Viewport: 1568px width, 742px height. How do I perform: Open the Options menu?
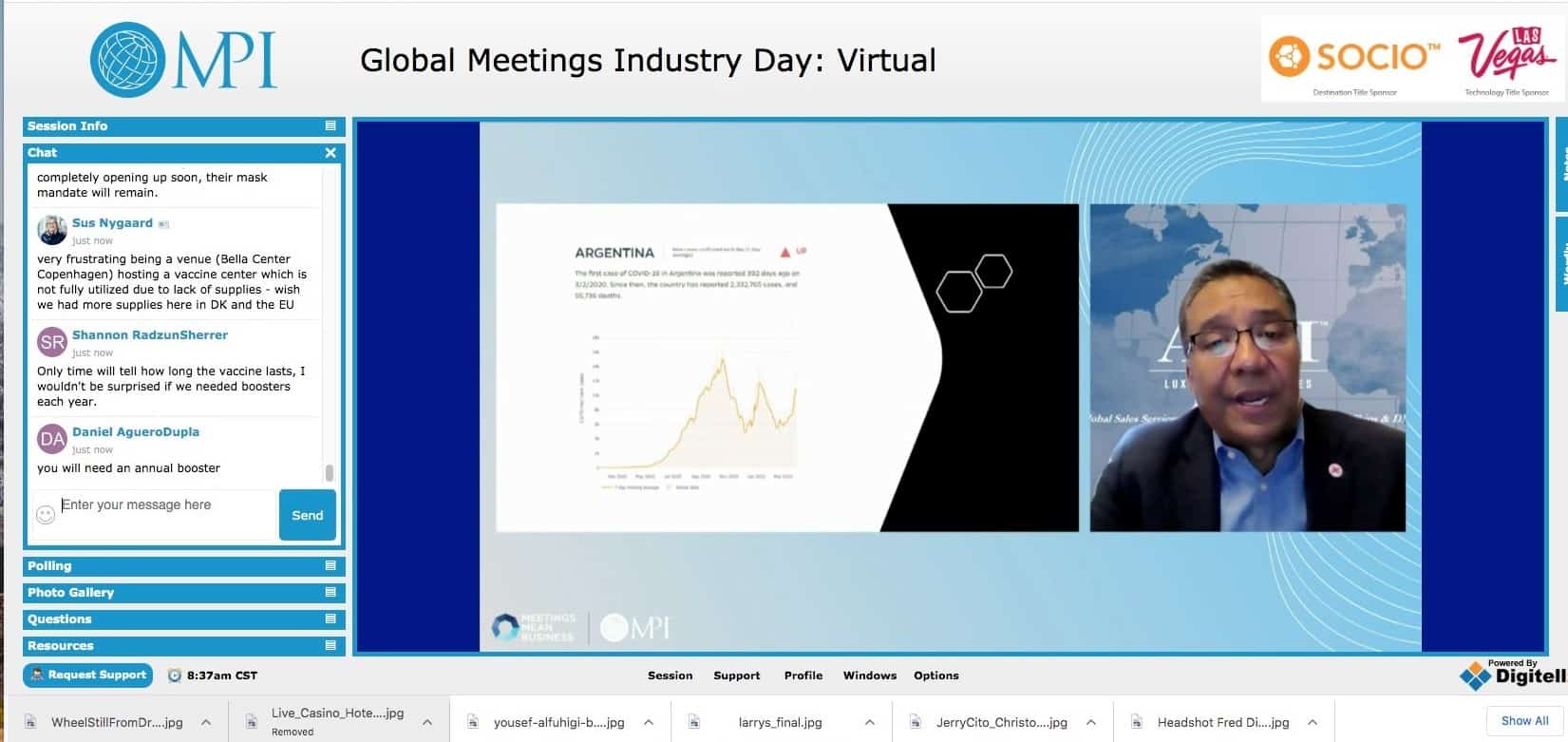point(935,675)
